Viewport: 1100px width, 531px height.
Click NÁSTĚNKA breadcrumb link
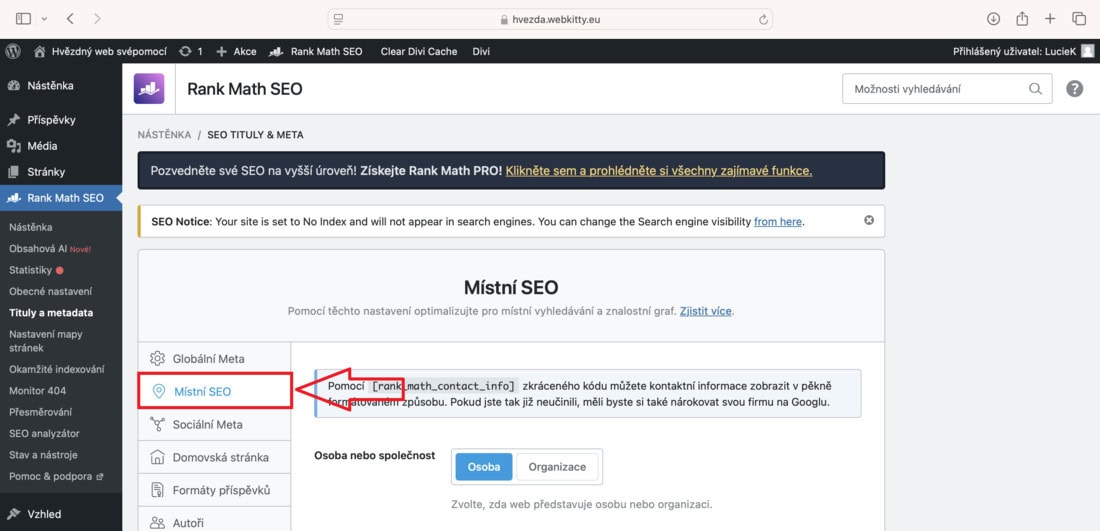(164, 135)
